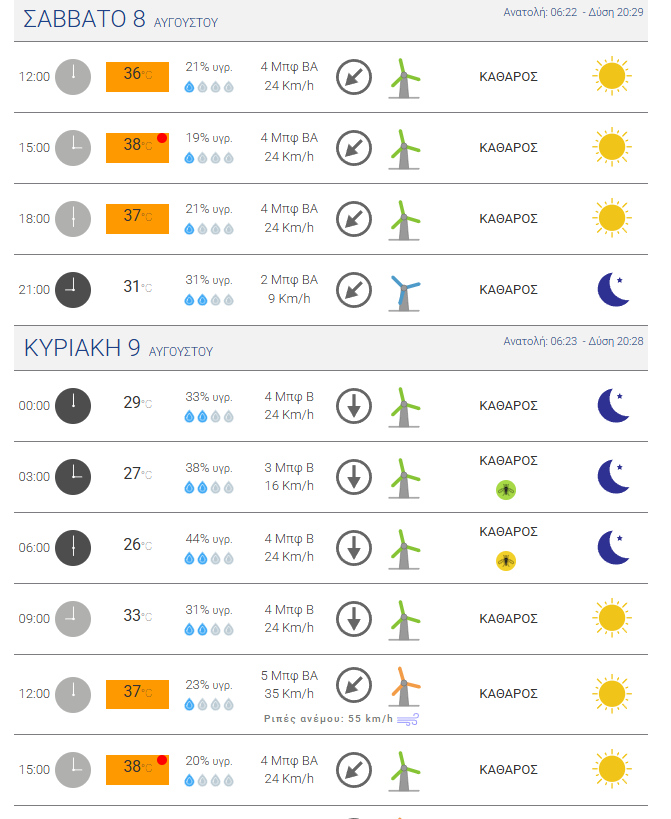Click the green mosquito icon at 03:00
This screenshot has width=671, height=819.
505,490
